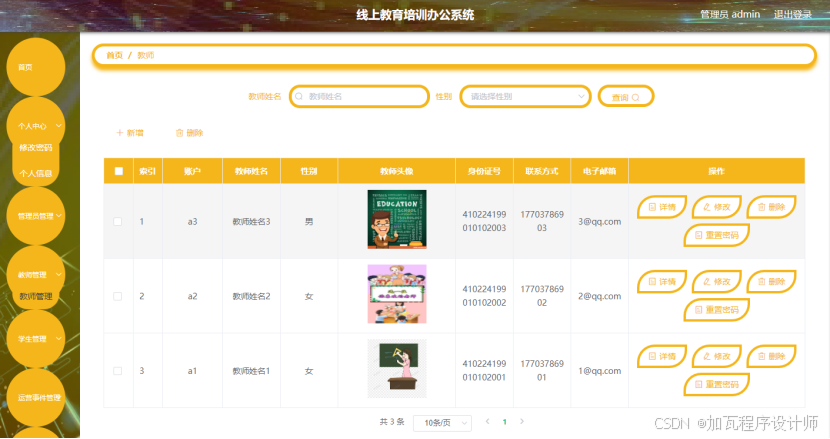The width and height of the screenshot is (830, 439).
Task: Click email 1@qq.com
Action: (x=599, y=371)
